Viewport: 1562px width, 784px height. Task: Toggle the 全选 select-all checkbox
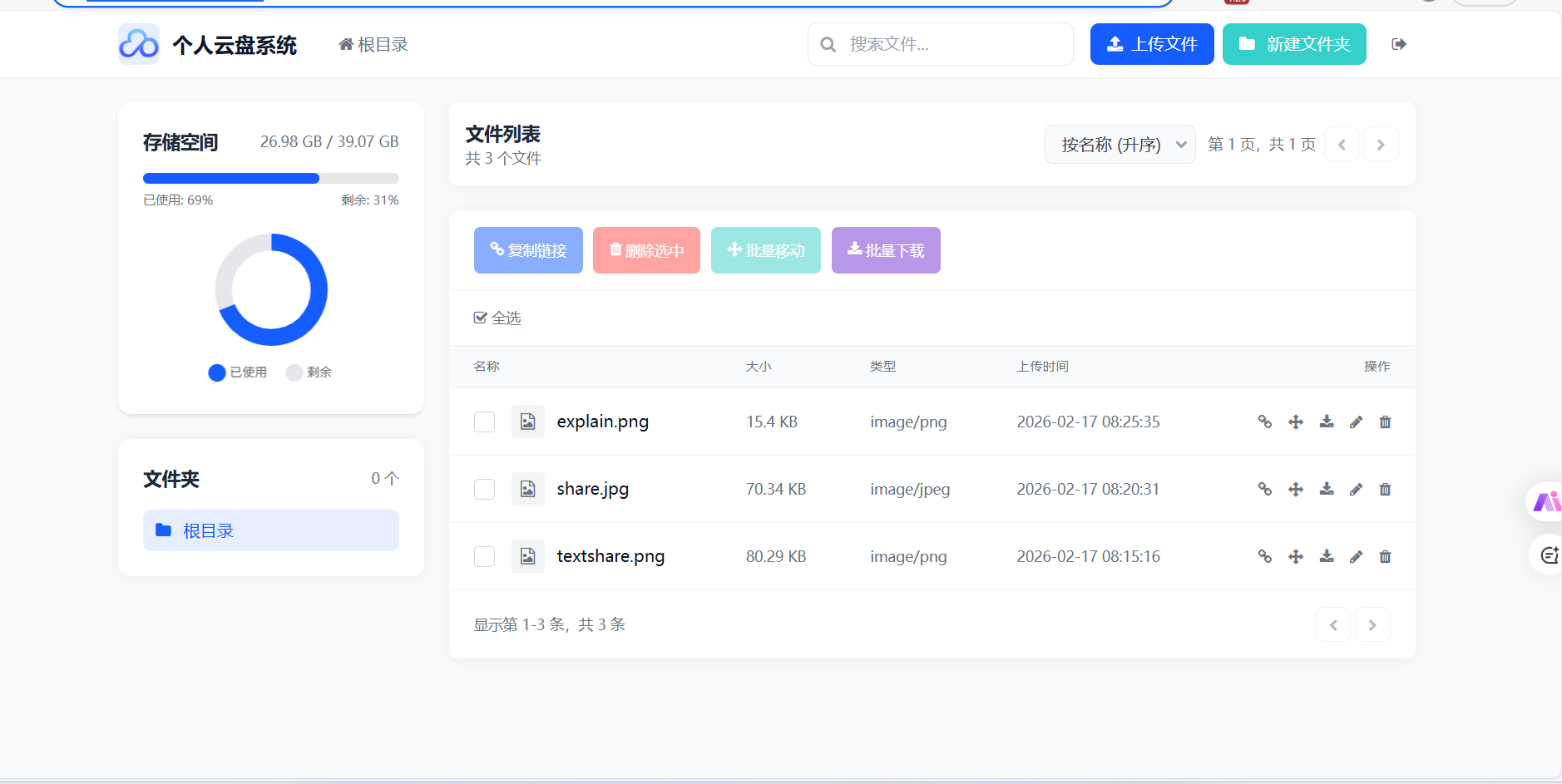pyautogui.click(x=481, y=318)
